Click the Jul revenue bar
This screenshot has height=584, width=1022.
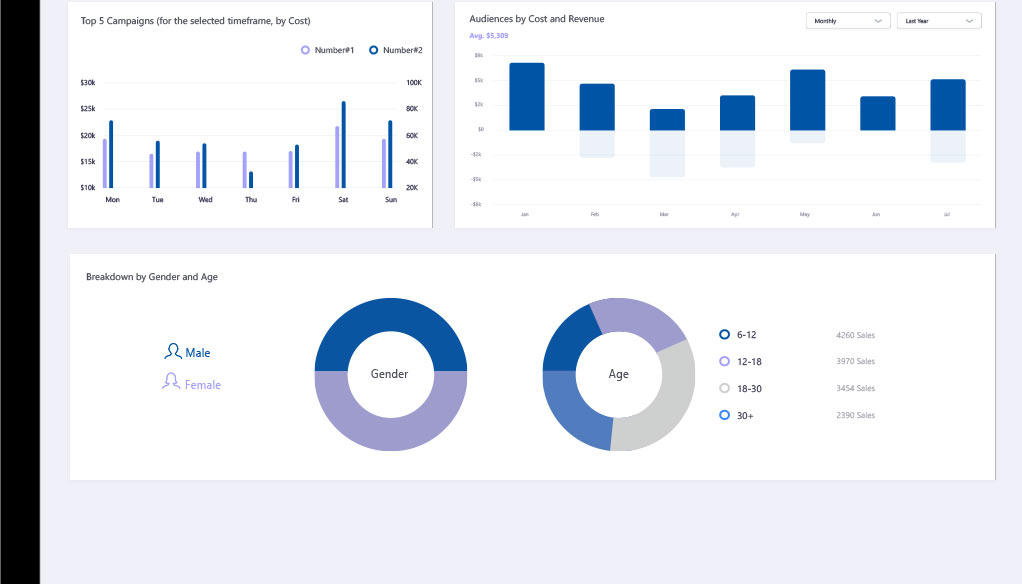point(948,105)
